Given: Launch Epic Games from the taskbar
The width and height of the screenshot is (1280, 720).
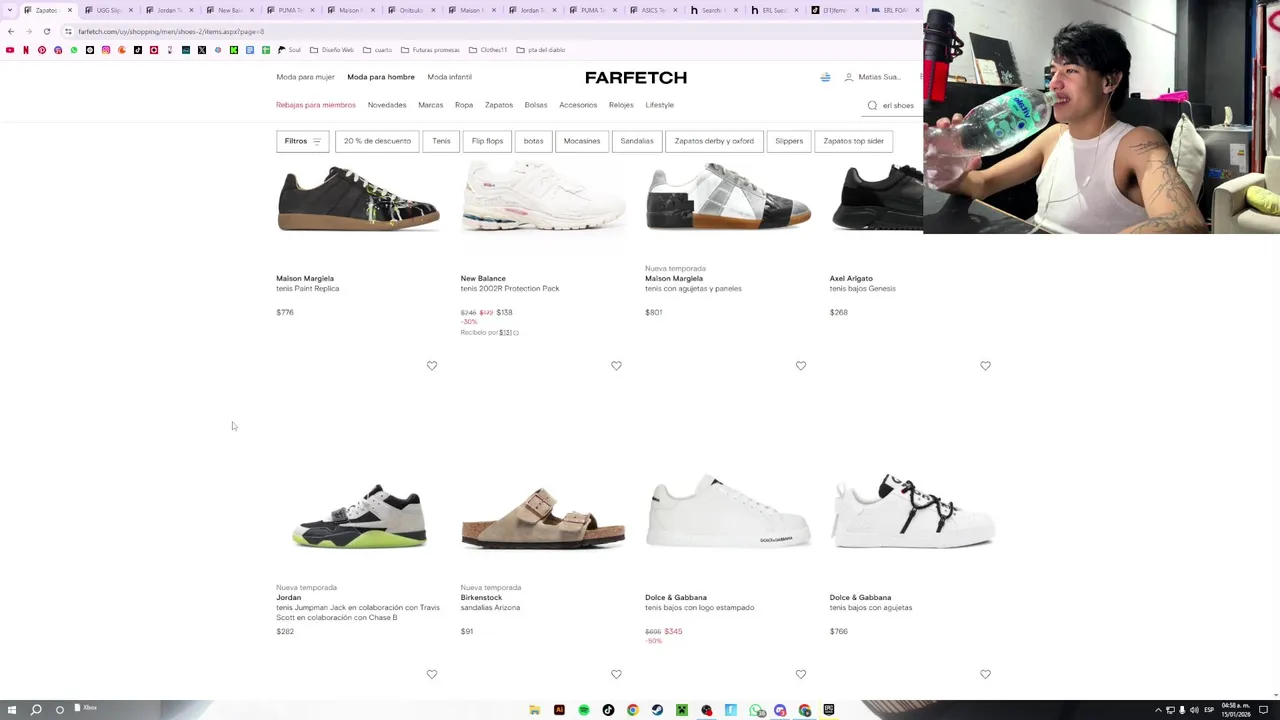Looking at the screenshot, I should pyautogui.click(x=829, y=710).
